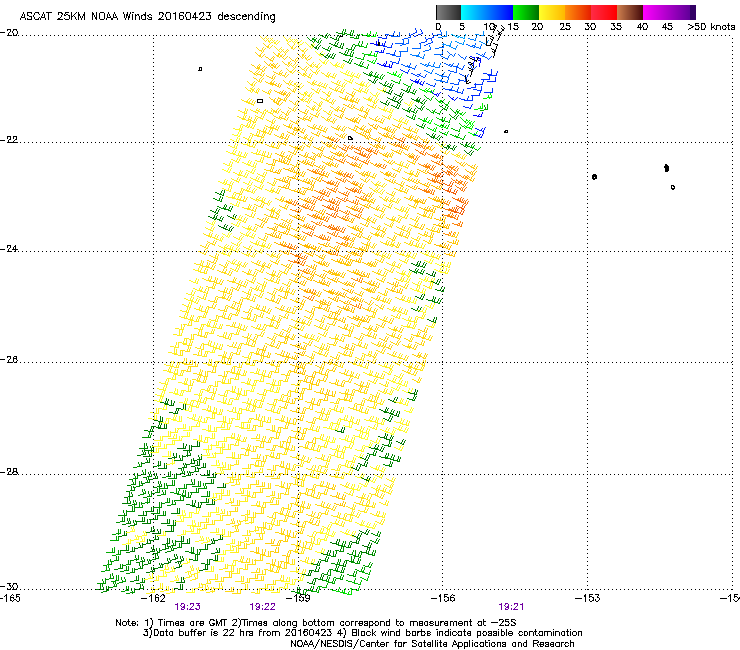Click the purple time label '19:23'
Viewport: 740px width, 650px height.
[187, 607]
